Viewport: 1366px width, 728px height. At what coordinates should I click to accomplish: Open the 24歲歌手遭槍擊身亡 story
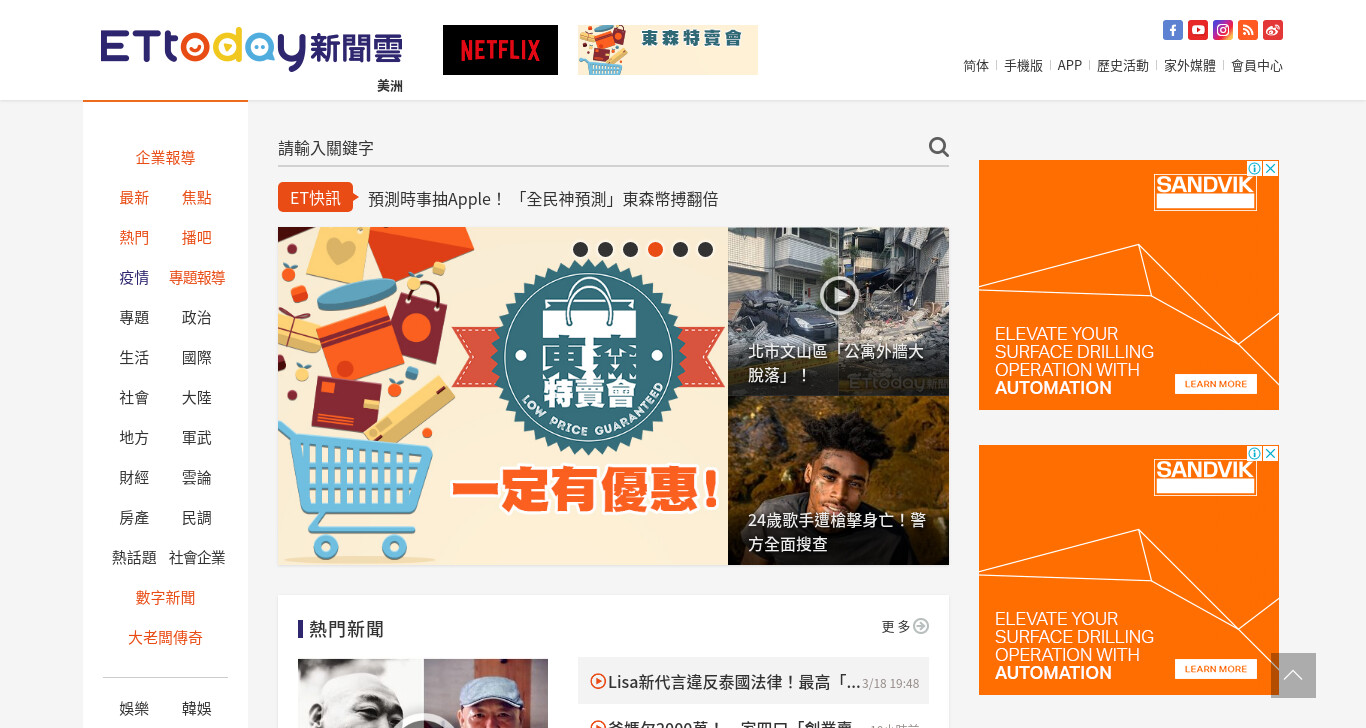[x=838, y=481]
